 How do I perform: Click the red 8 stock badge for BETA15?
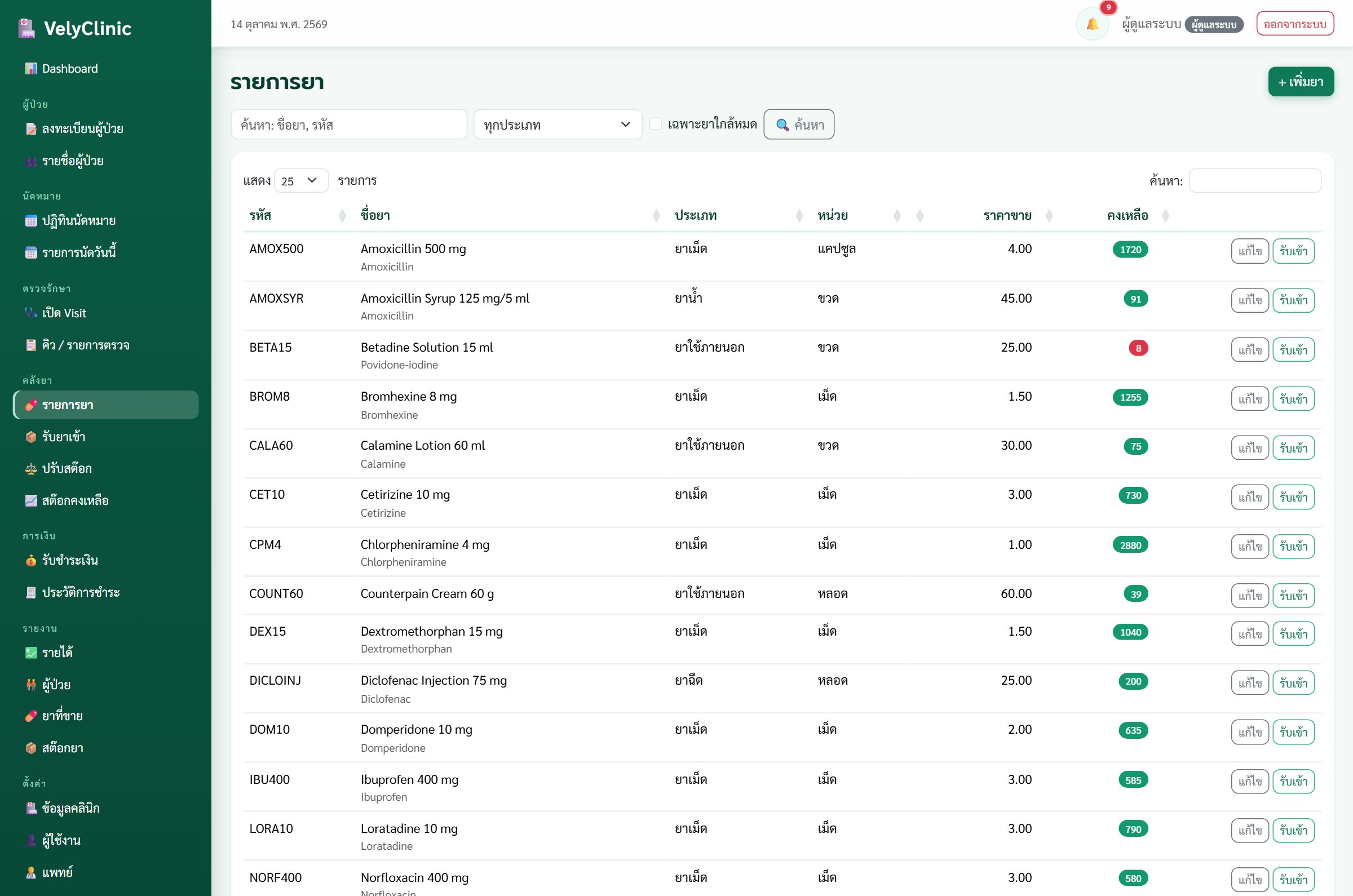point(1138,348)
